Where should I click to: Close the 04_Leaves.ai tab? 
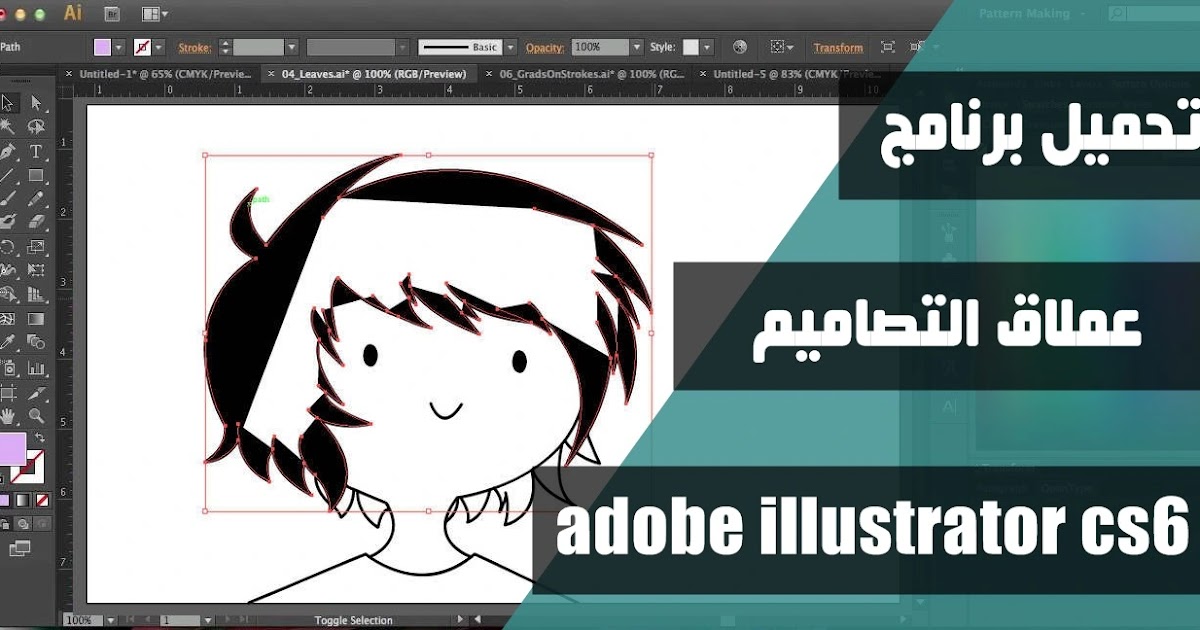(271, 74)
